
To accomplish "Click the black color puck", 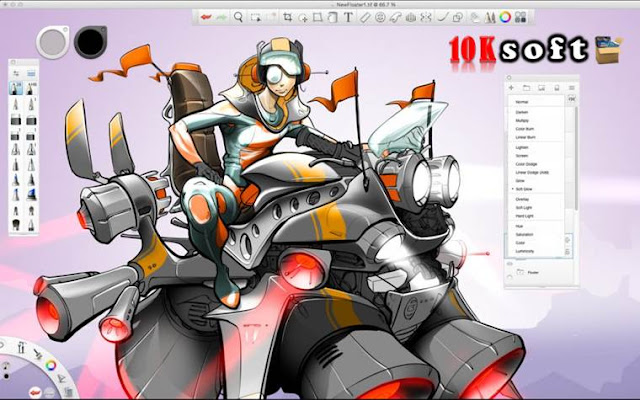I will pyautogui.click(x=90, y=42).
